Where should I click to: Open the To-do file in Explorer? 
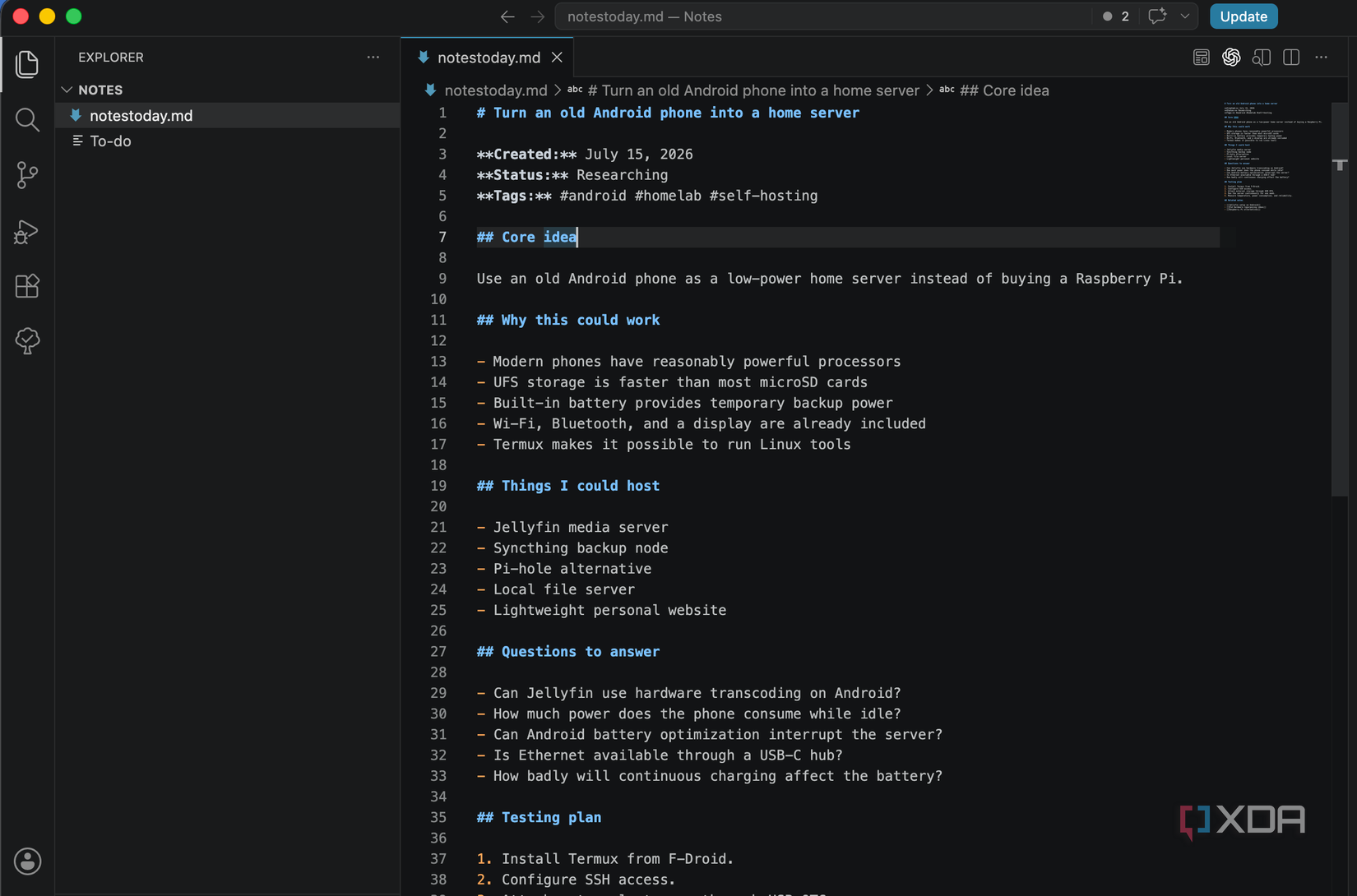coord(228,141)
